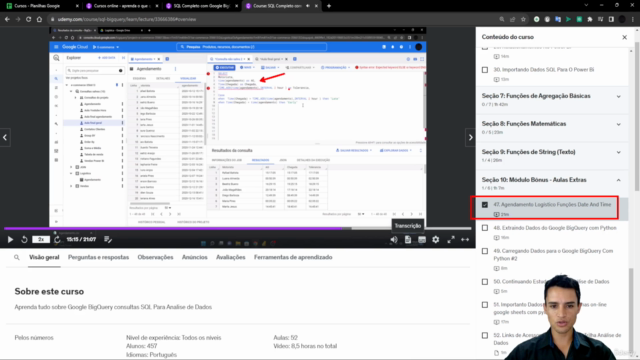Toggle expanded theater view arrows

coord(465,240)
